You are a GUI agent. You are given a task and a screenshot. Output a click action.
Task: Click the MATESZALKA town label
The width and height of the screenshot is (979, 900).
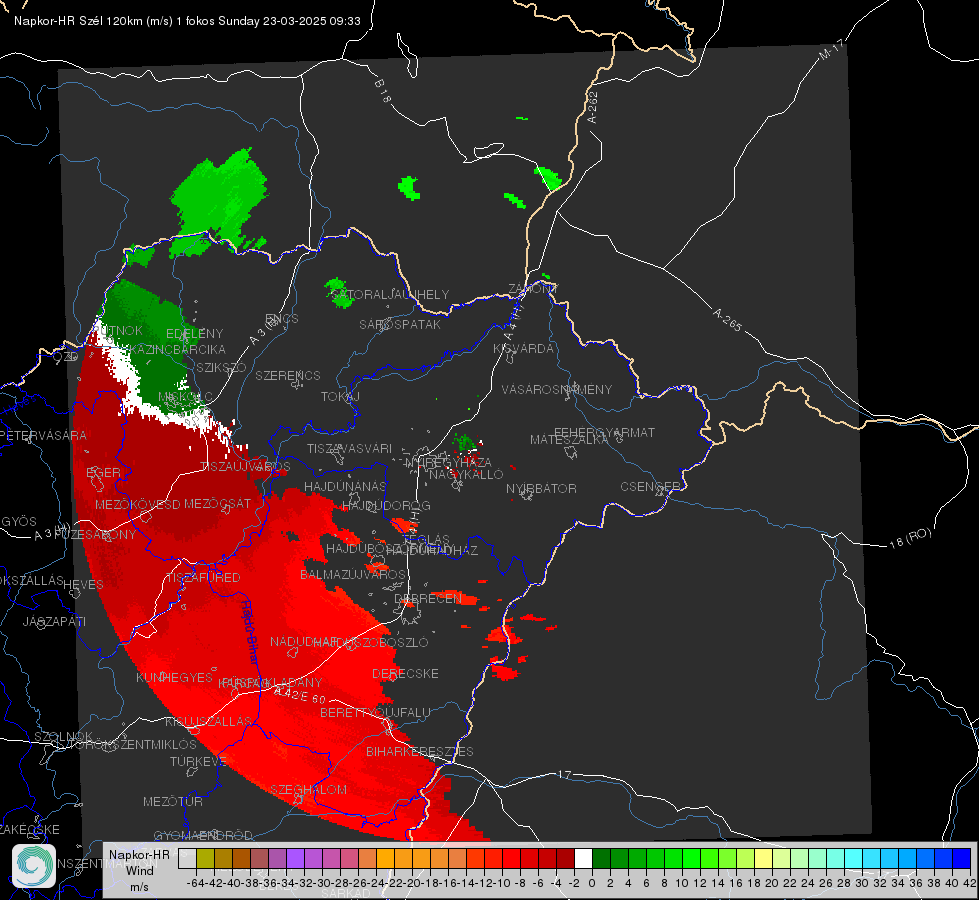[x=569, y=440]
